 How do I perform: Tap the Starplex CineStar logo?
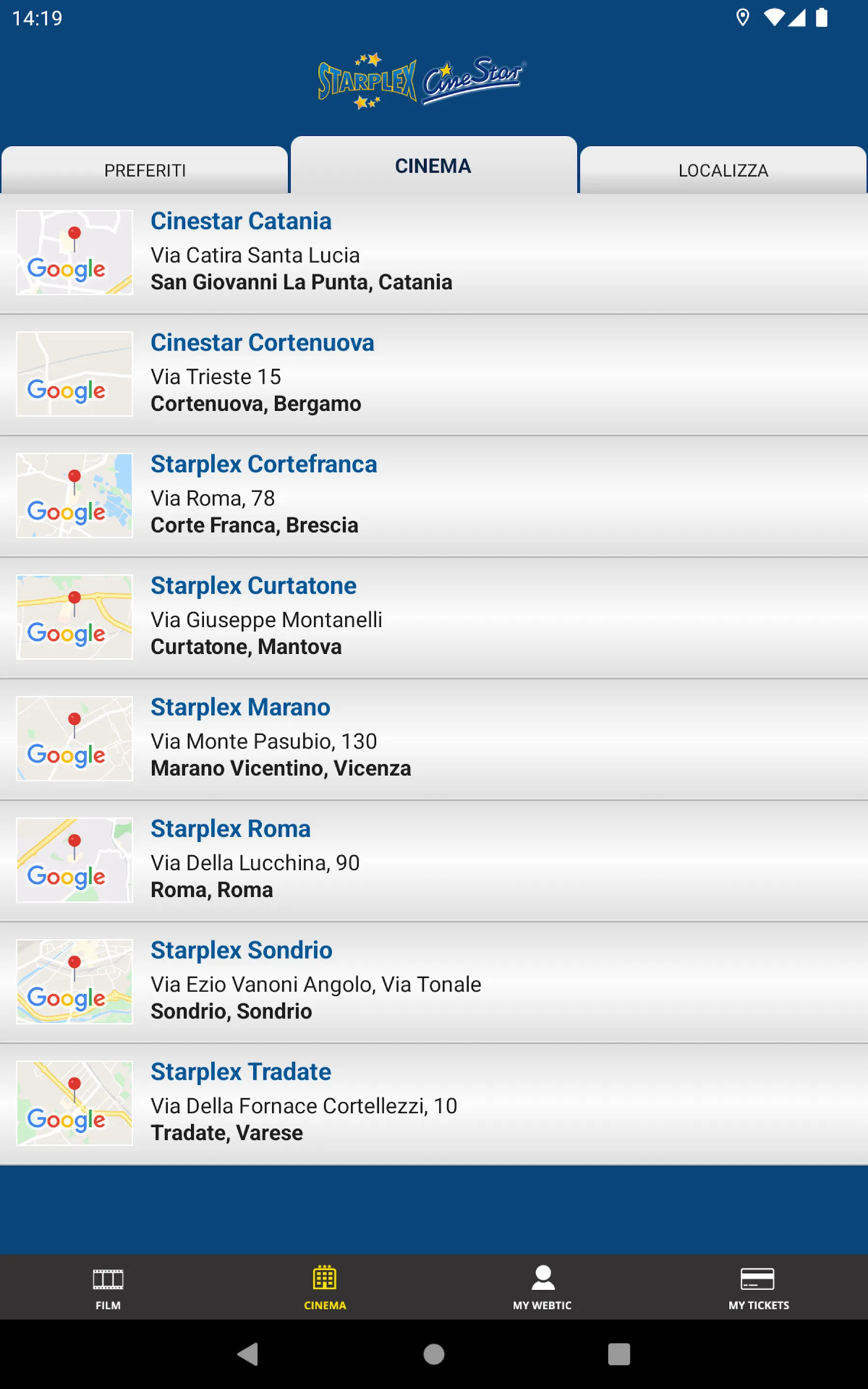pyautogui.click(x=422, y=82)
